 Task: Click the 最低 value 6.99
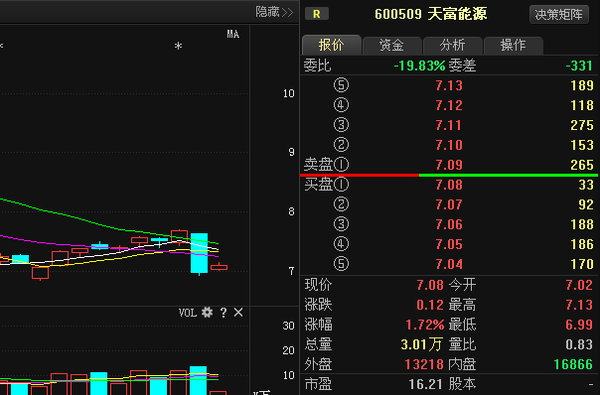point(579,325)
